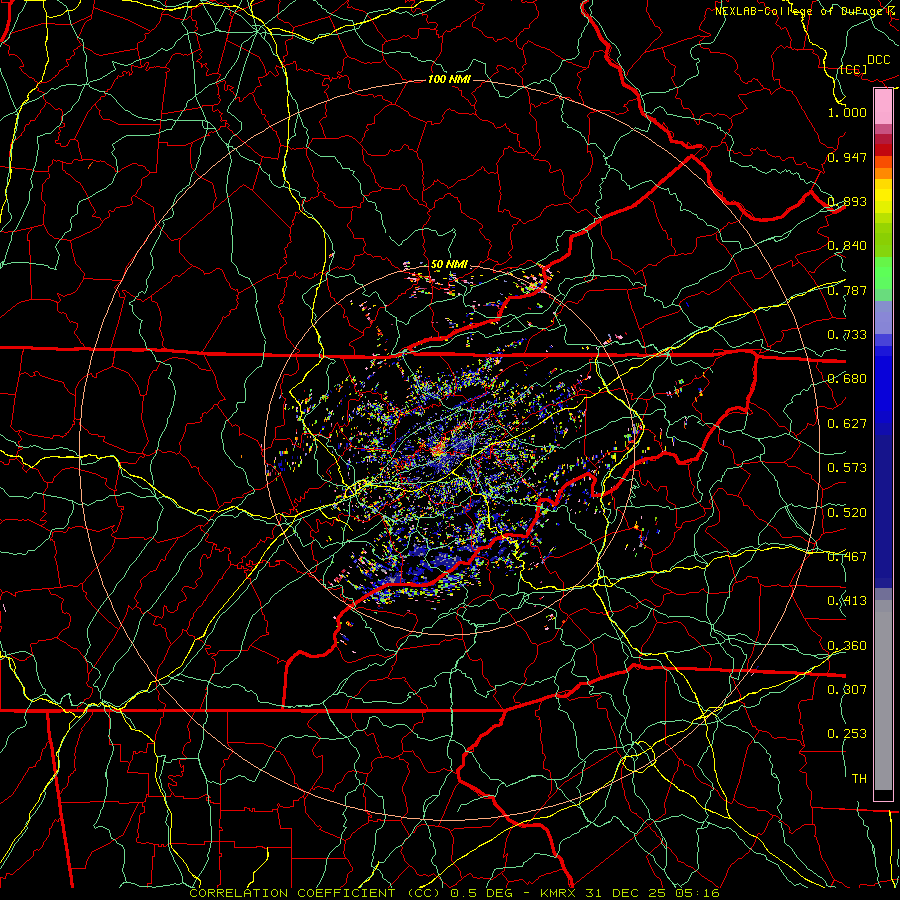Click the 0.733 scale value
The image size is (900, 900).
click(x=847, y=335)
